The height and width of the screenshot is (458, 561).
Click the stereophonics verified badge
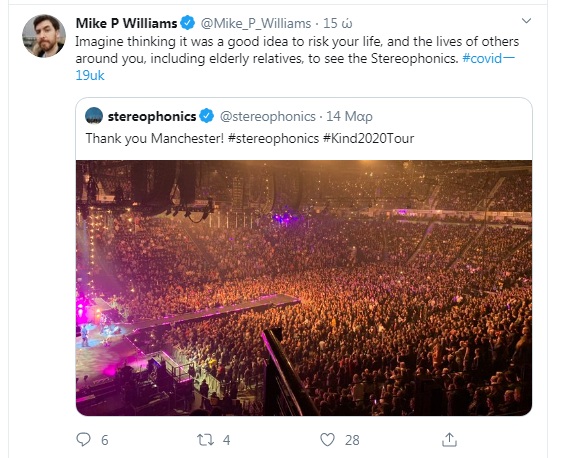(x=206, y=116)
